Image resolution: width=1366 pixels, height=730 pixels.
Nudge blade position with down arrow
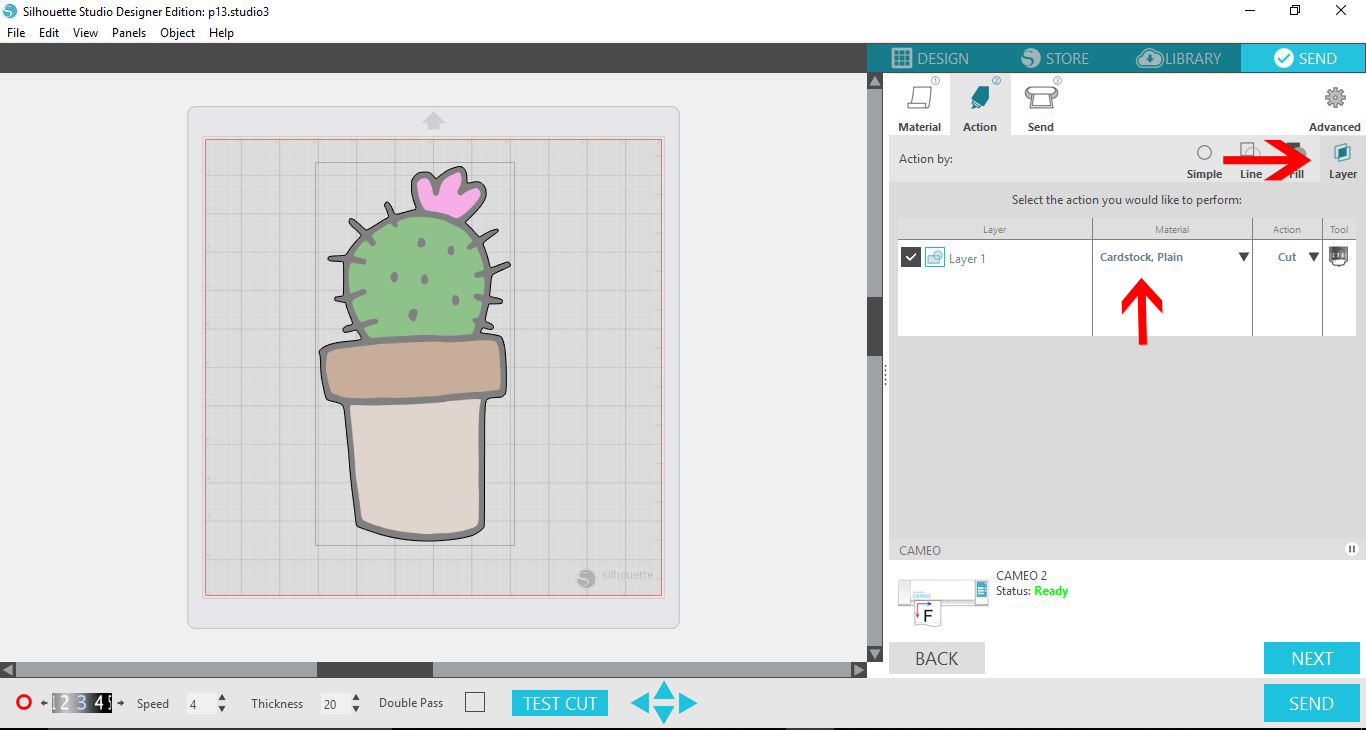point(664,715)
